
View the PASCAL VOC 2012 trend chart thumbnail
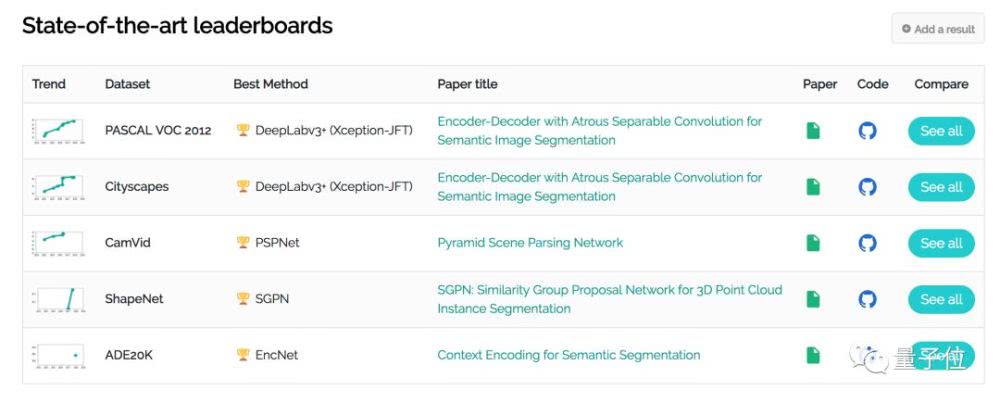click(x=57, y=131)
